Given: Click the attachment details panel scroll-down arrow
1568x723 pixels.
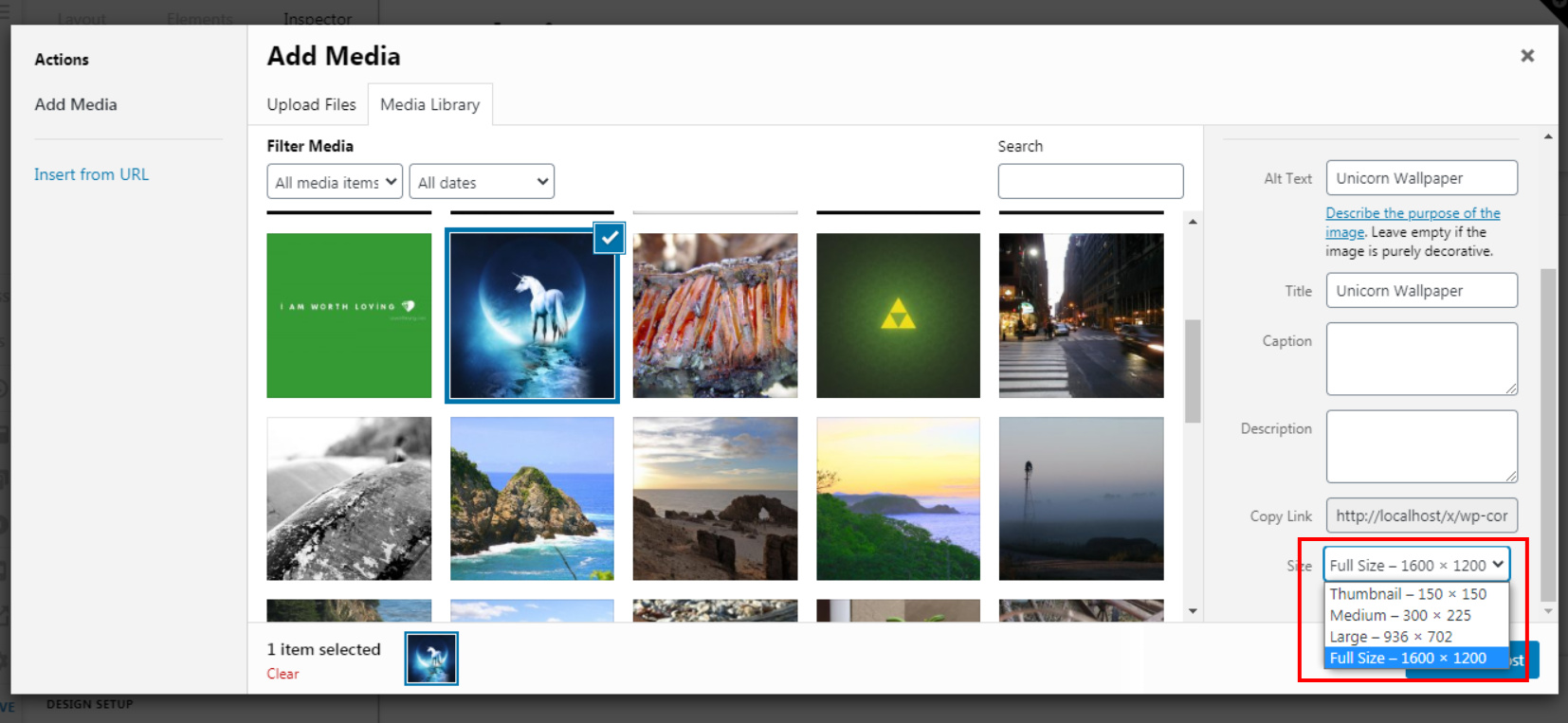Looking at the screenshot, I should point(1548,611).
